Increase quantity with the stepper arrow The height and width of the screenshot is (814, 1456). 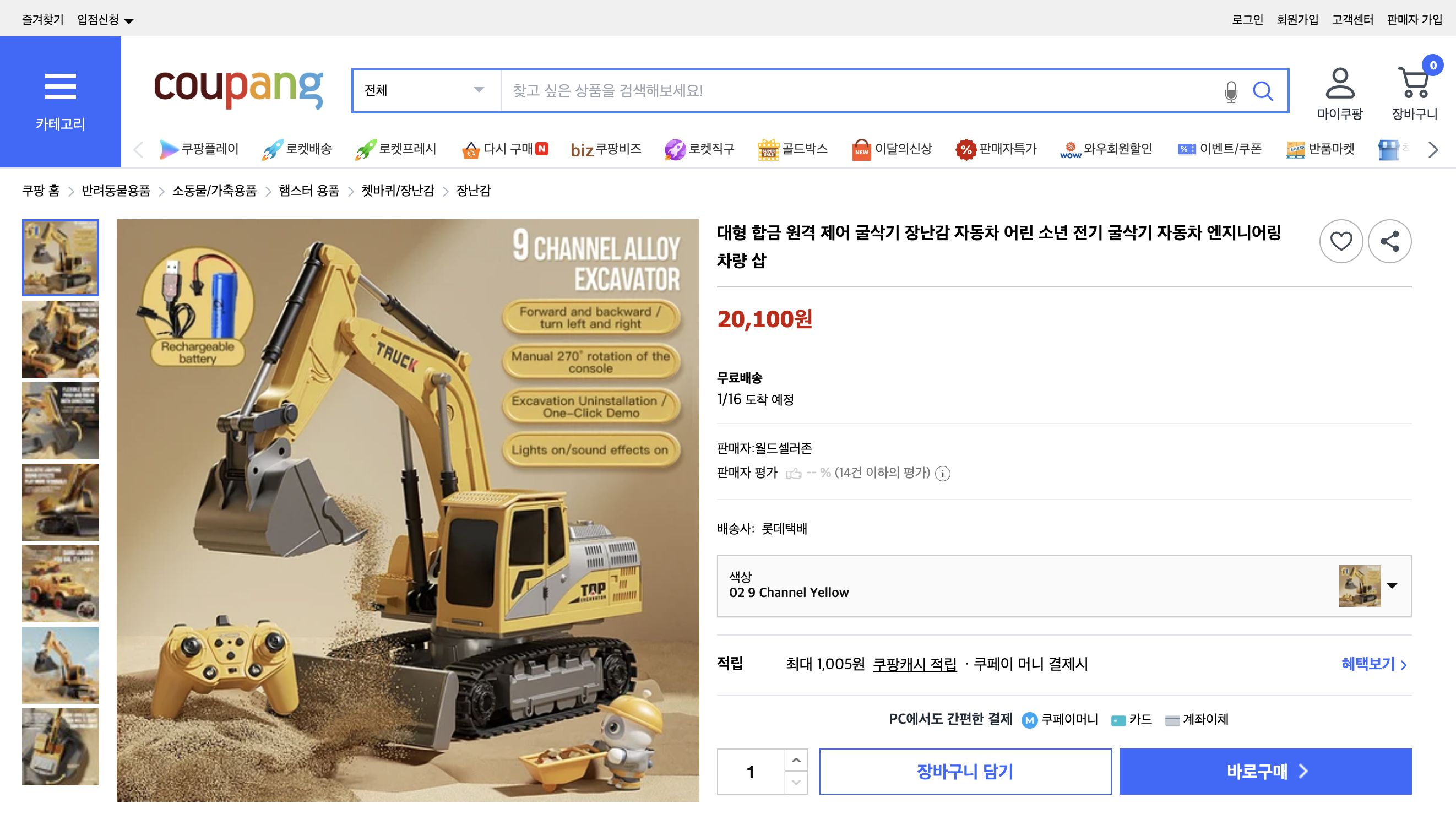(796, 760)
